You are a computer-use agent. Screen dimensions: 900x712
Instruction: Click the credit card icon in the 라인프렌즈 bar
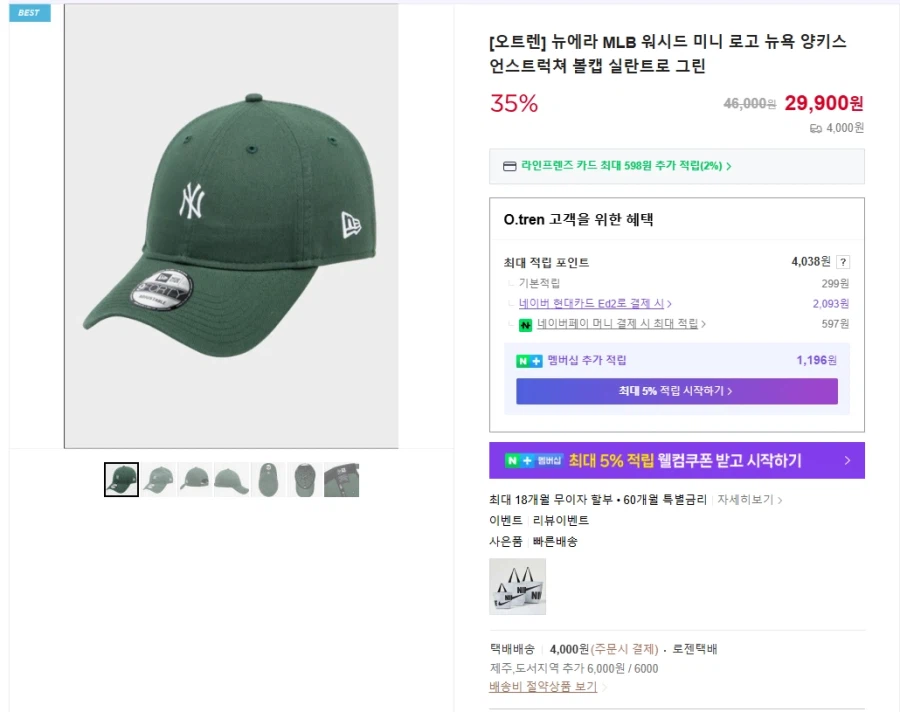[x=509, y=166]
